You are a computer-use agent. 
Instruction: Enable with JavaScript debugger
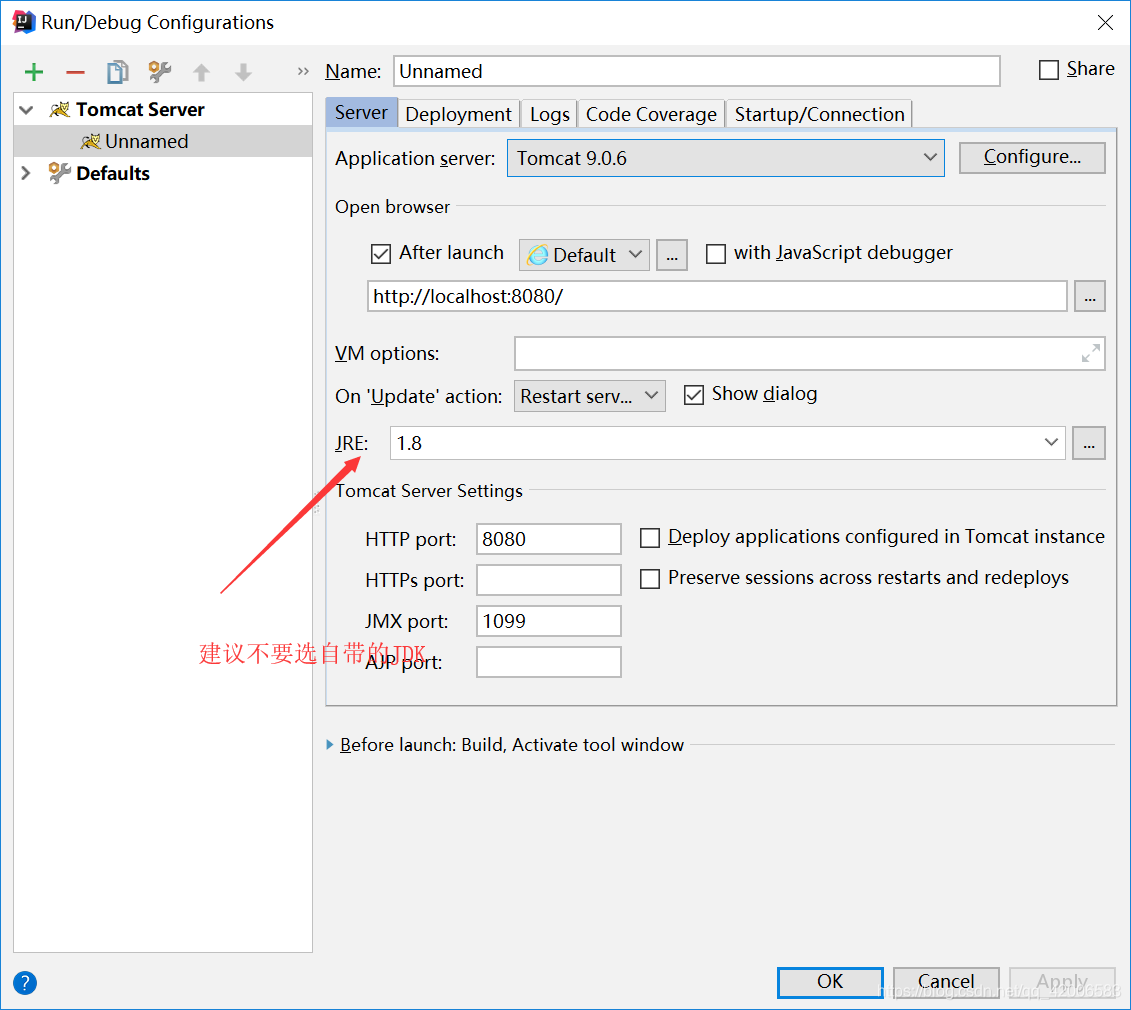716,254
